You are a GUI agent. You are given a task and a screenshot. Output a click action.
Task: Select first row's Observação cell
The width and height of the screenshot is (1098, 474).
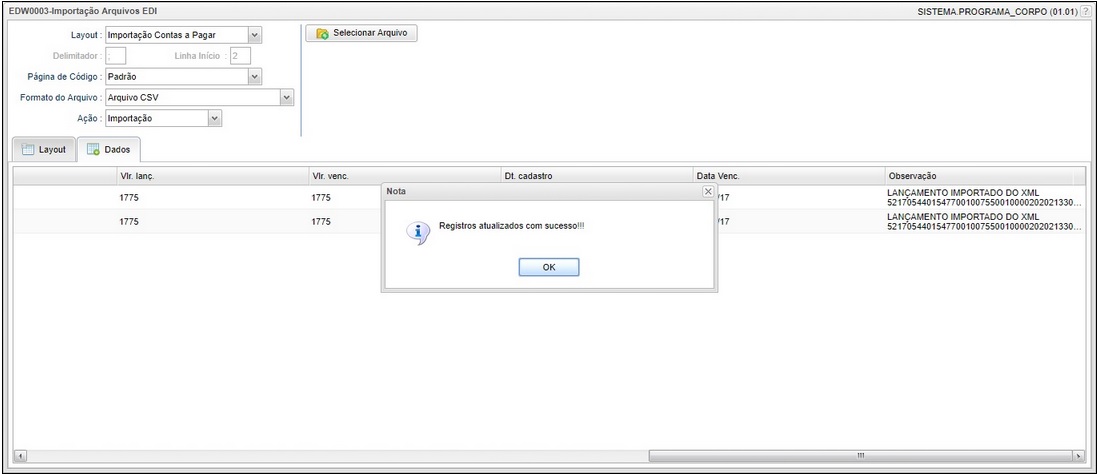pos(980,197)
